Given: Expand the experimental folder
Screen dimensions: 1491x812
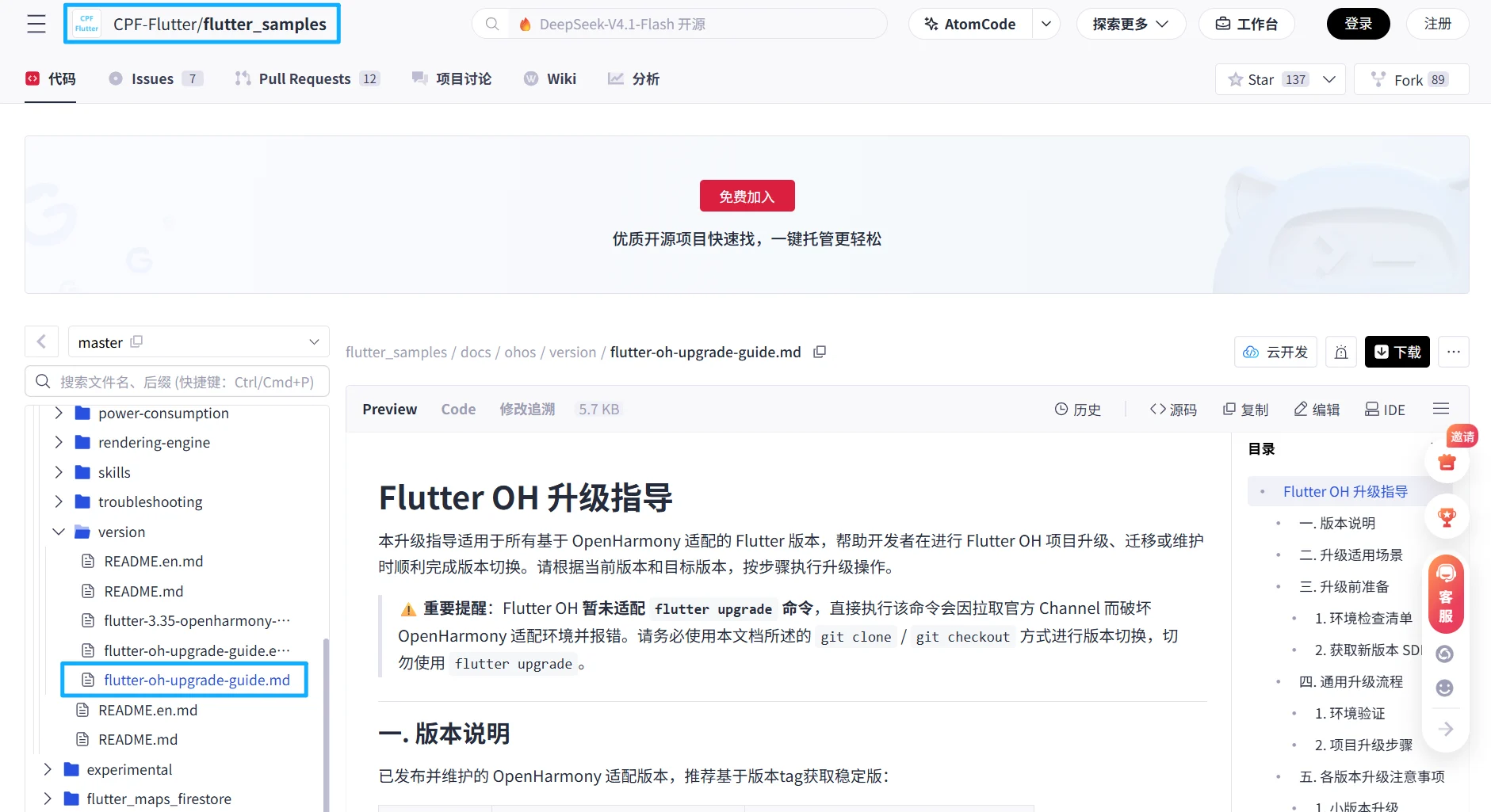Looking at the screenshot, I should (x=48, y=769).
